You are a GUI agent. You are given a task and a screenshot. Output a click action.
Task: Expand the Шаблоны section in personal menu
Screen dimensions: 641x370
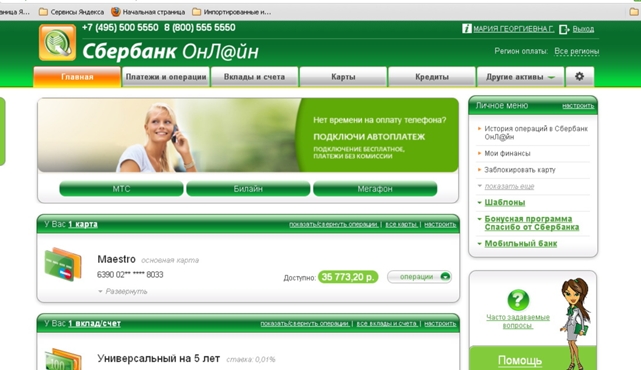[504, 202]
